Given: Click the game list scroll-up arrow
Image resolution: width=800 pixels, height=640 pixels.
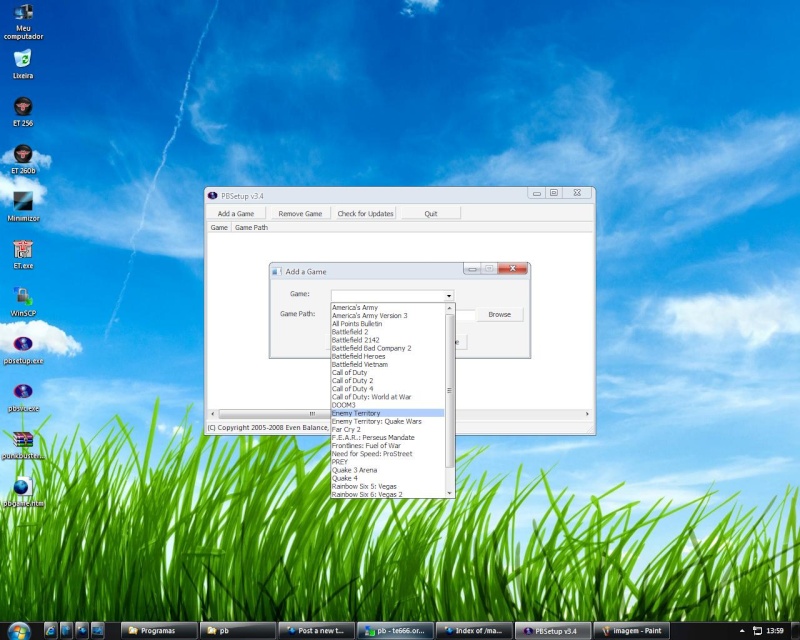Looking at the screenshot, I should click(449, 308).
